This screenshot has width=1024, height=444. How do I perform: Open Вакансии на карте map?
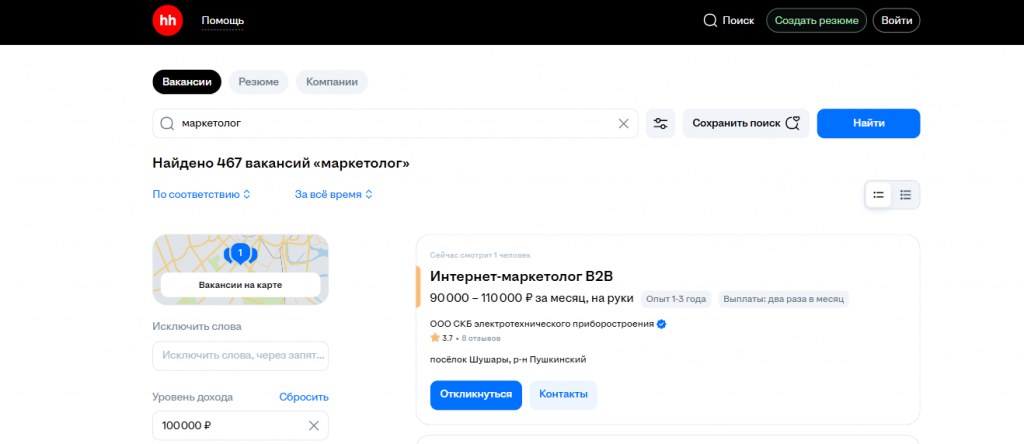tap(240, 285)
